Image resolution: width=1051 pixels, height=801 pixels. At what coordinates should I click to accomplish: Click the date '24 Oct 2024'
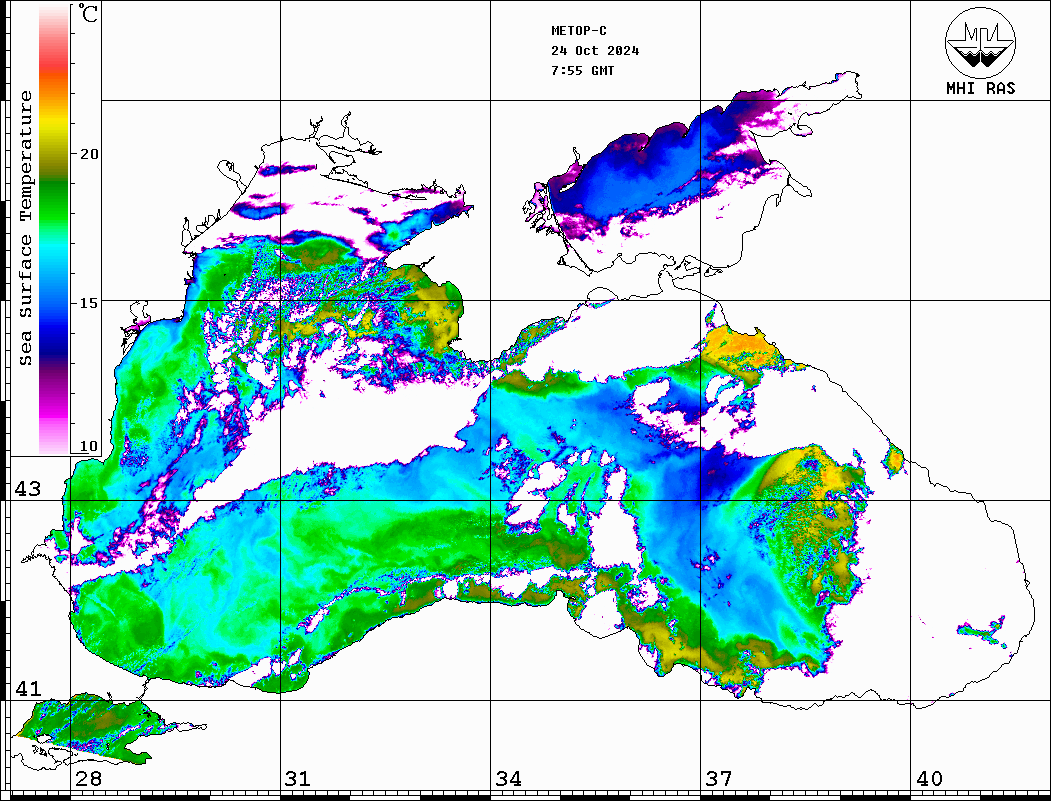[595, 51]
